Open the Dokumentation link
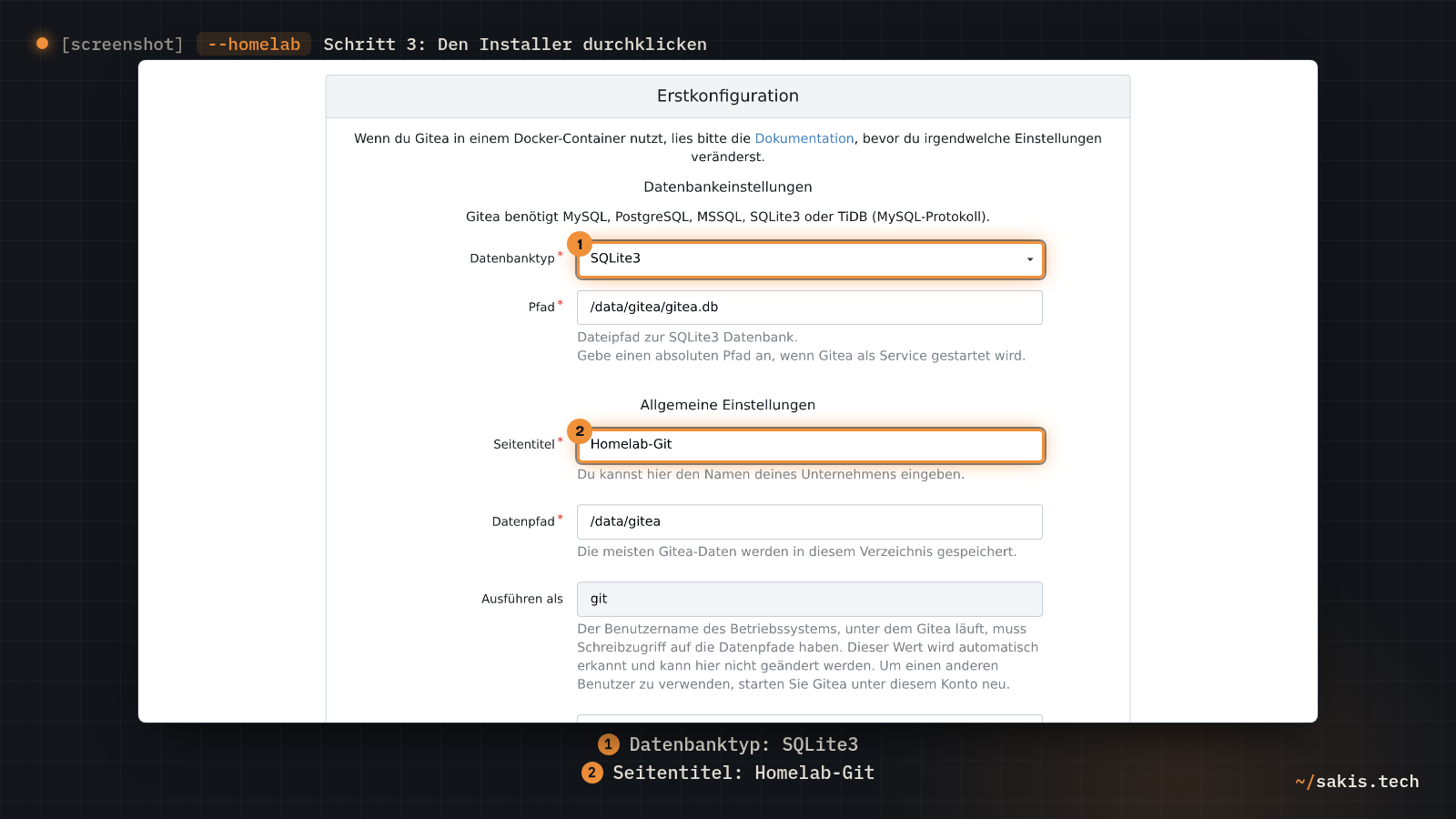Image resolution: width=1456 pixels, height=819 pixels. coord(804,138)
